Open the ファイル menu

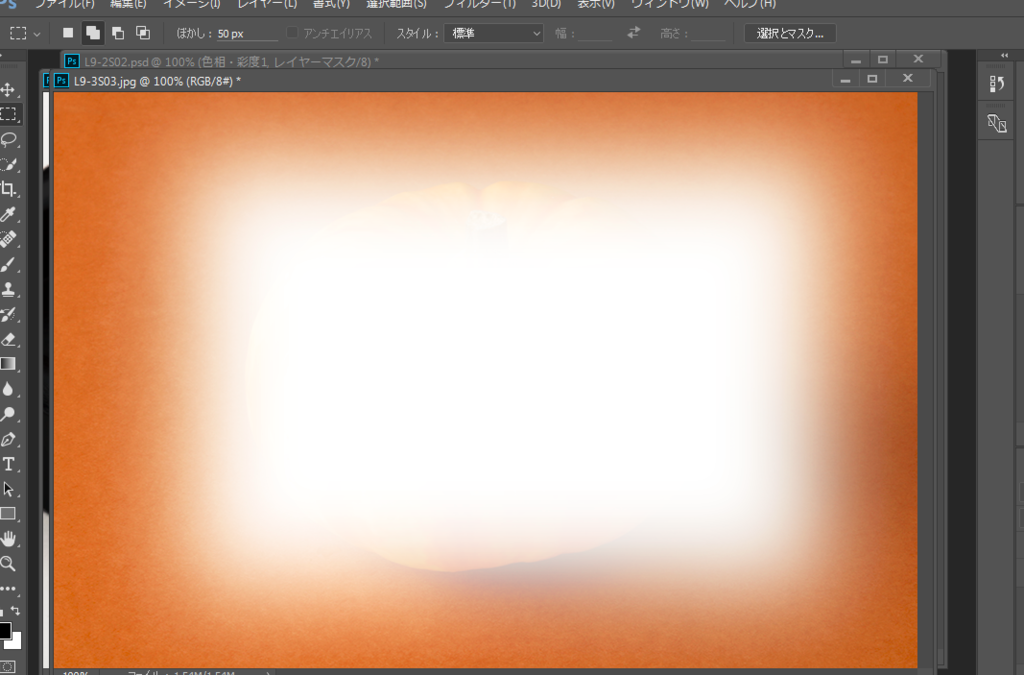(65, 4)
